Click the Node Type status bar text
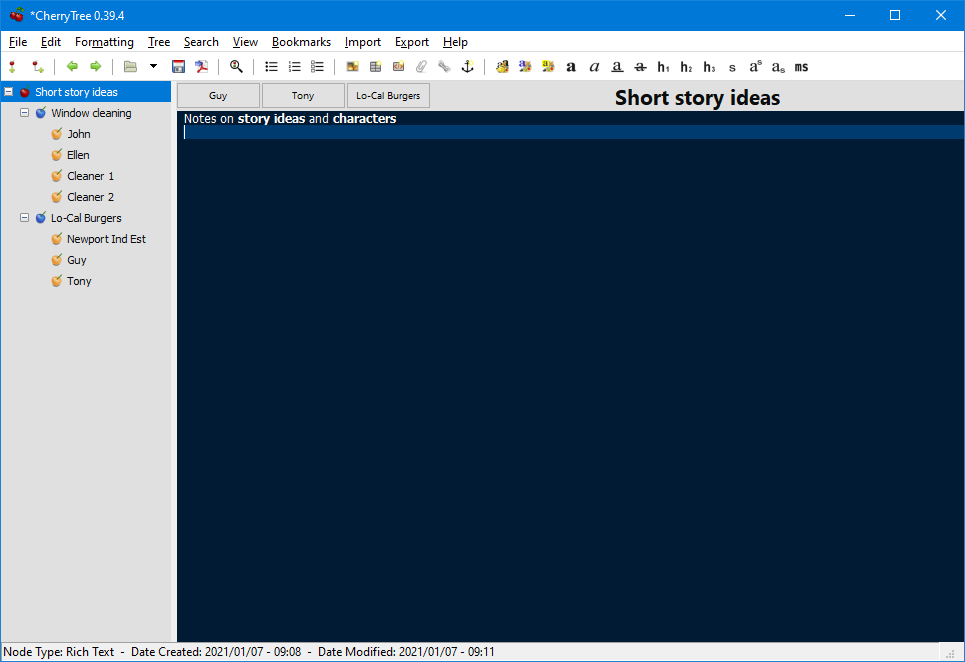The width and height of the screenshot is (965, 662). click(59, 652)
